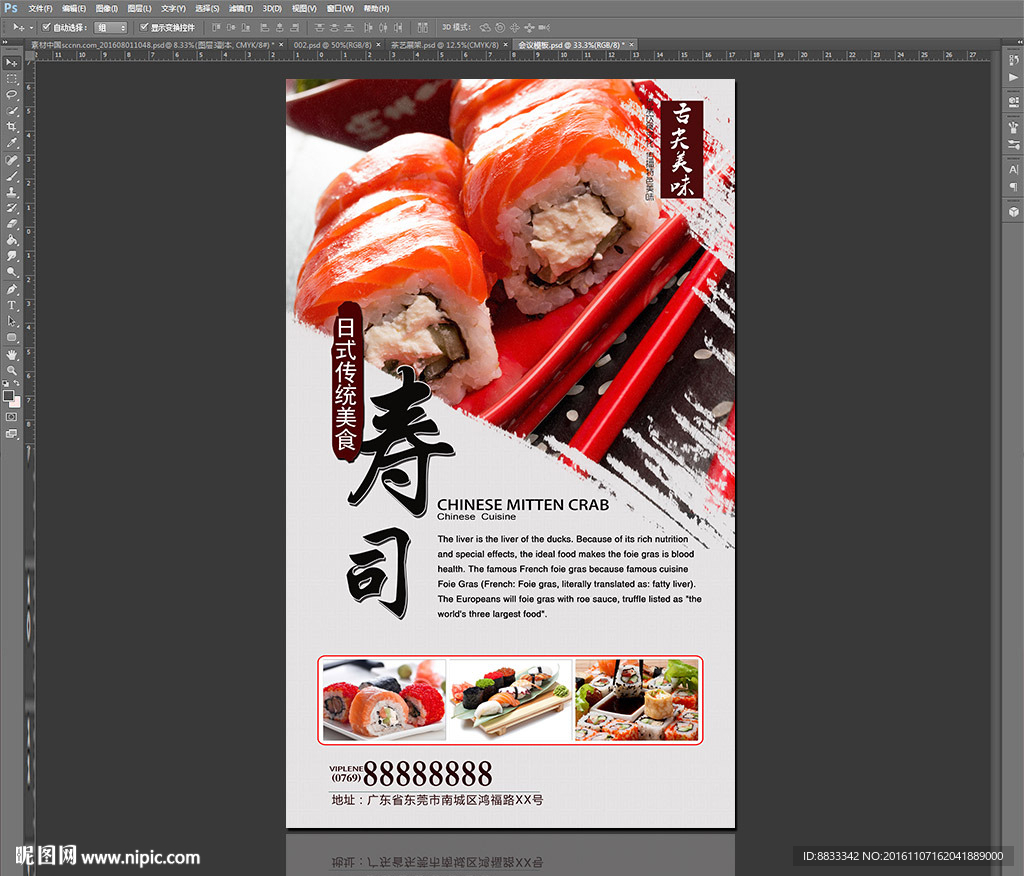1024x876 pixels.
Task: Click the background color swatch
Action: coord(15,402)
